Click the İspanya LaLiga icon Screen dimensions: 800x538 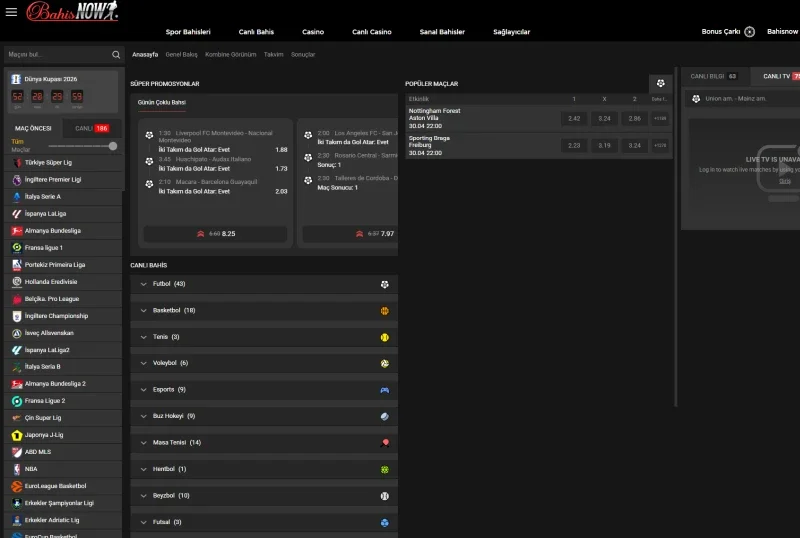click(x=17, y=214)
